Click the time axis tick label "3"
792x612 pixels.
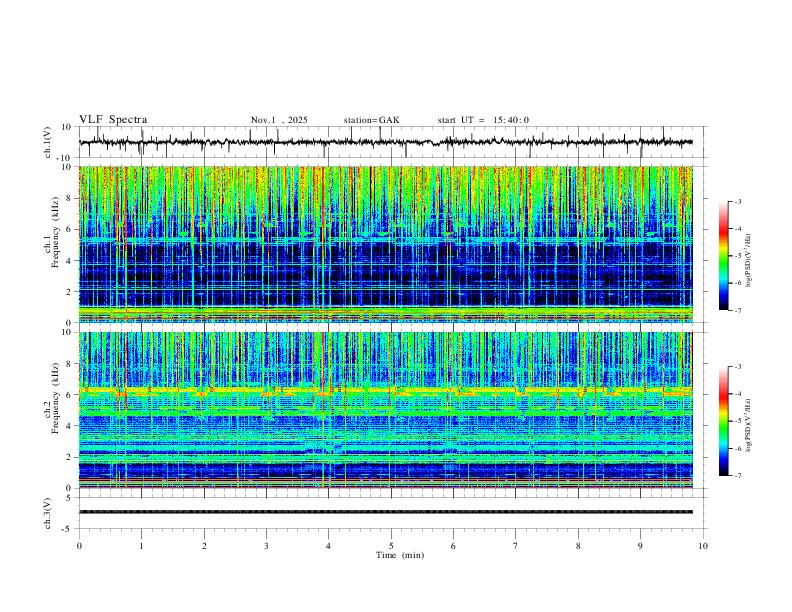click(266, 546)
